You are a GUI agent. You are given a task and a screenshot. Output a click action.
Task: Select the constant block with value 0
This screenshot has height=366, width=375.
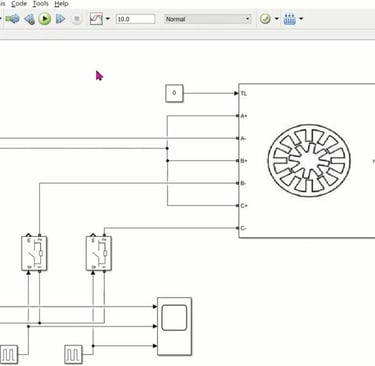[174, 93]
